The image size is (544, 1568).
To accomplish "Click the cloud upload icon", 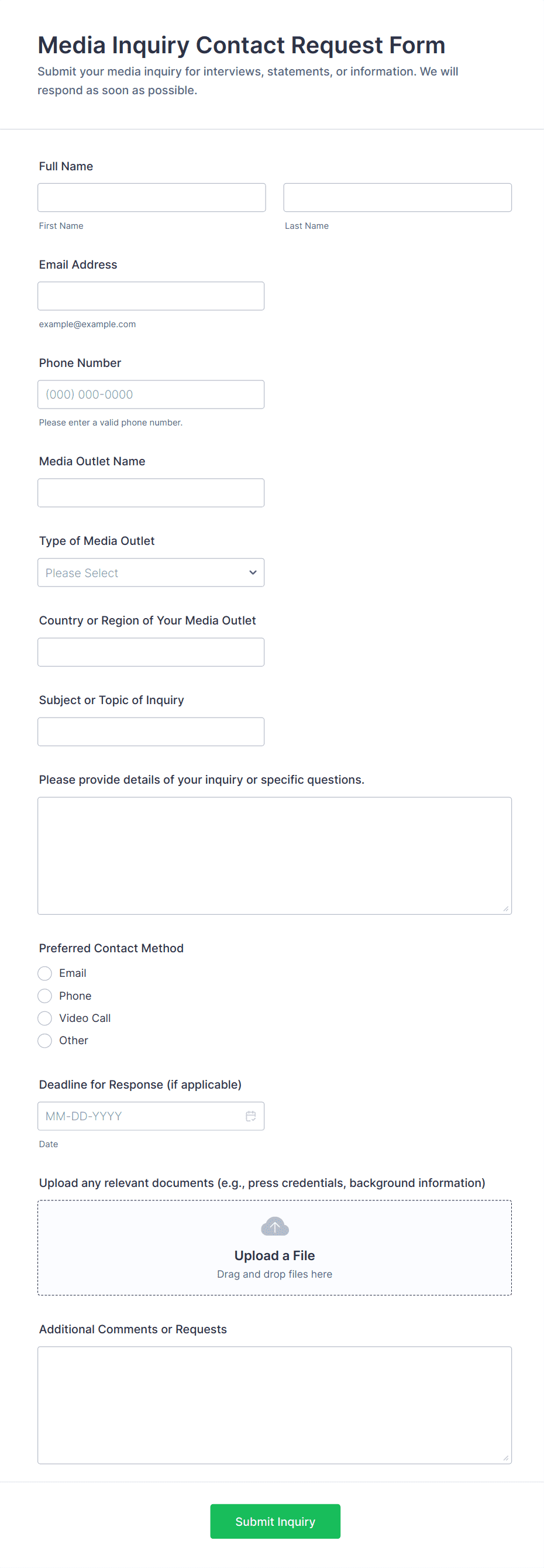I will click(274, 1227).
